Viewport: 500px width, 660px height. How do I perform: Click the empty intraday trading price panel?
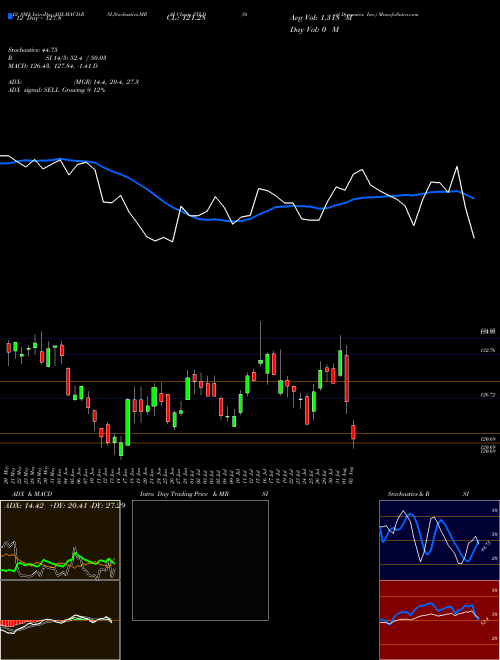click(x=200, y=560)
